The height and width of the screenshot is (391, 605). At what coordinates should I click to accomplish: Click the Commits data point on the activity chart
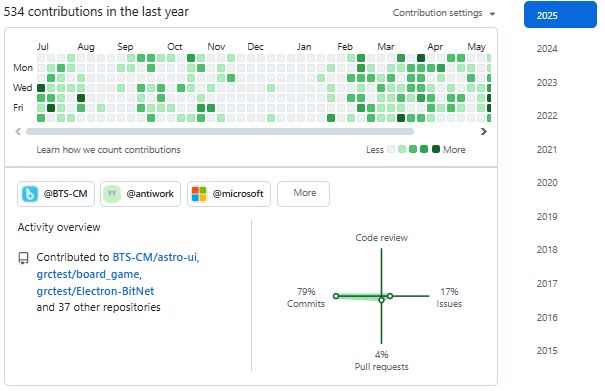tap(336, 296)
